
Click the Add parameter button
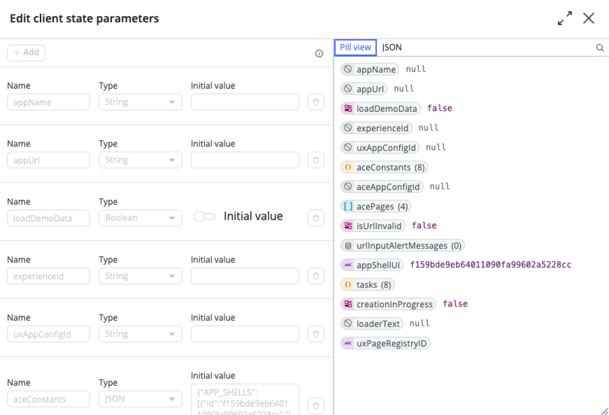(x=26, y=52)
